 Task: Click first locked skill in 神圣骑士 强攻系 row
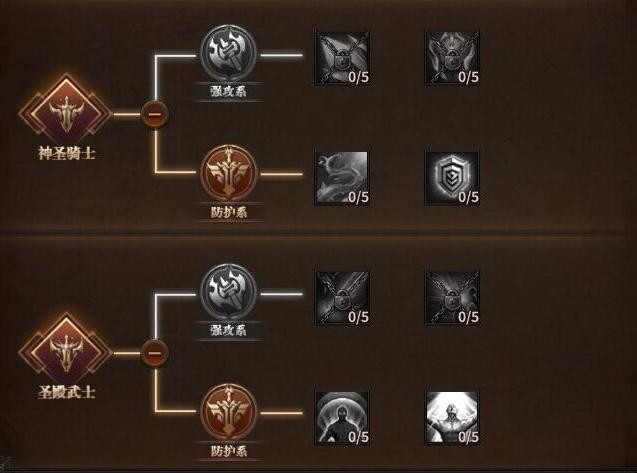(342, 58)
